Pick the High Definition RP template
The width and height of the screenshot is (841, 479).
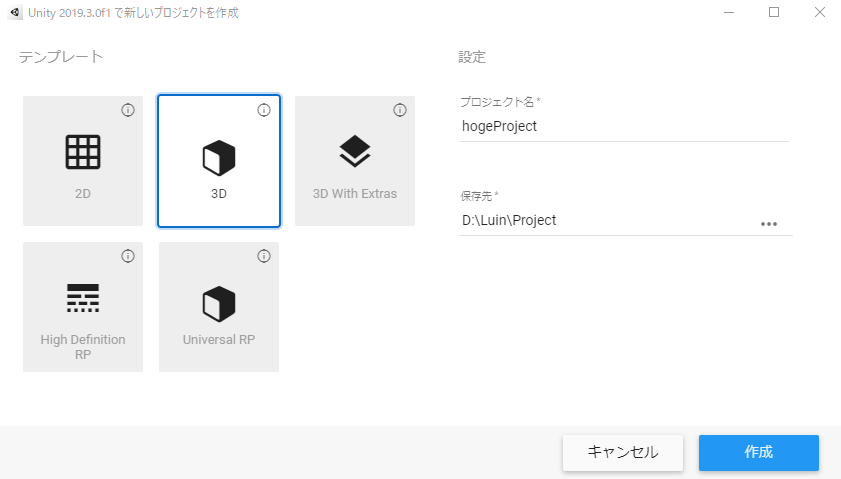click(x=83, y=307)
